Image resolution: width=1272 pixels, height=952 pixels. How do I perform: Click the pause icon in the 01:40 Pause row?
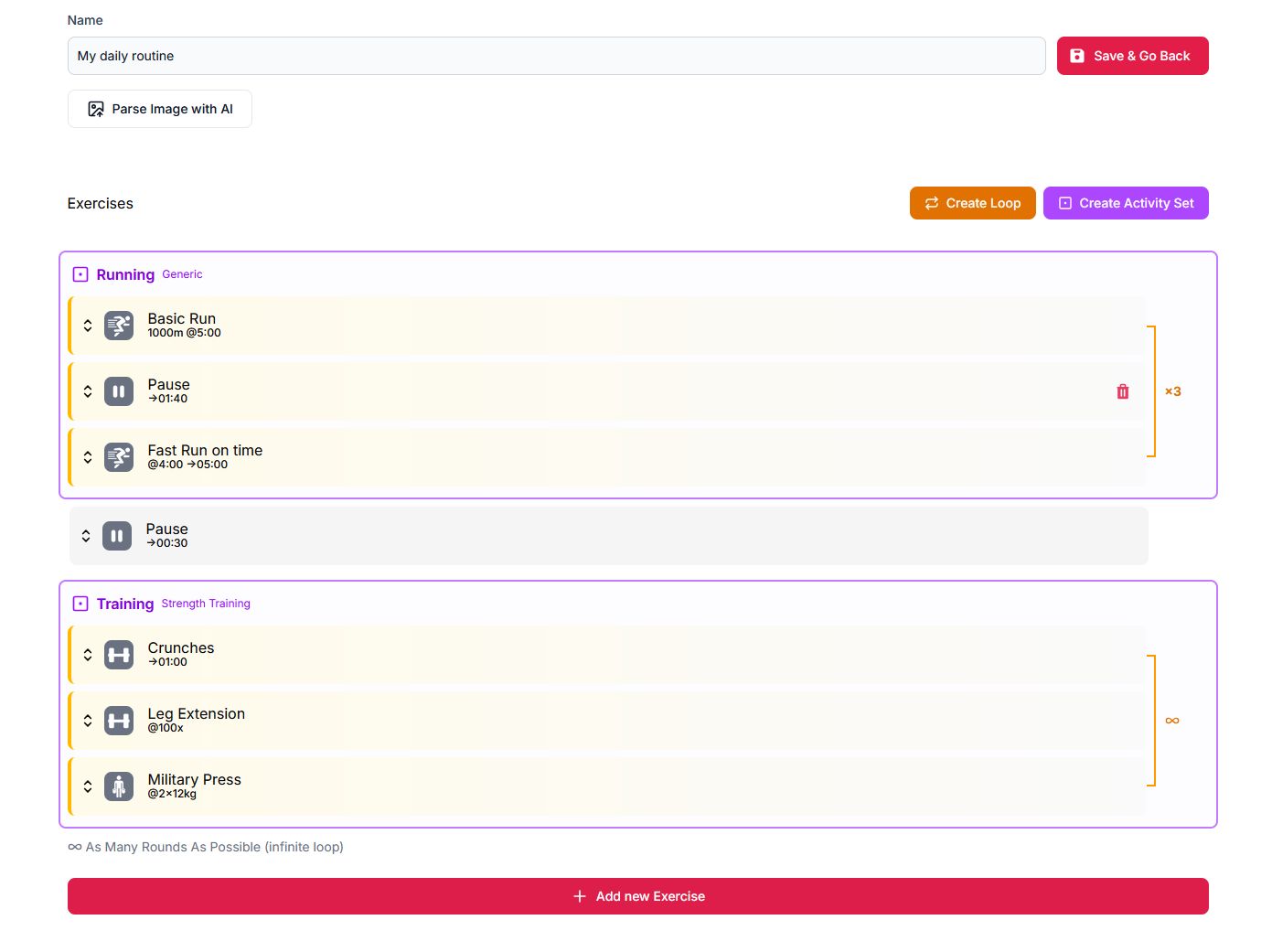tap(119, 391)
